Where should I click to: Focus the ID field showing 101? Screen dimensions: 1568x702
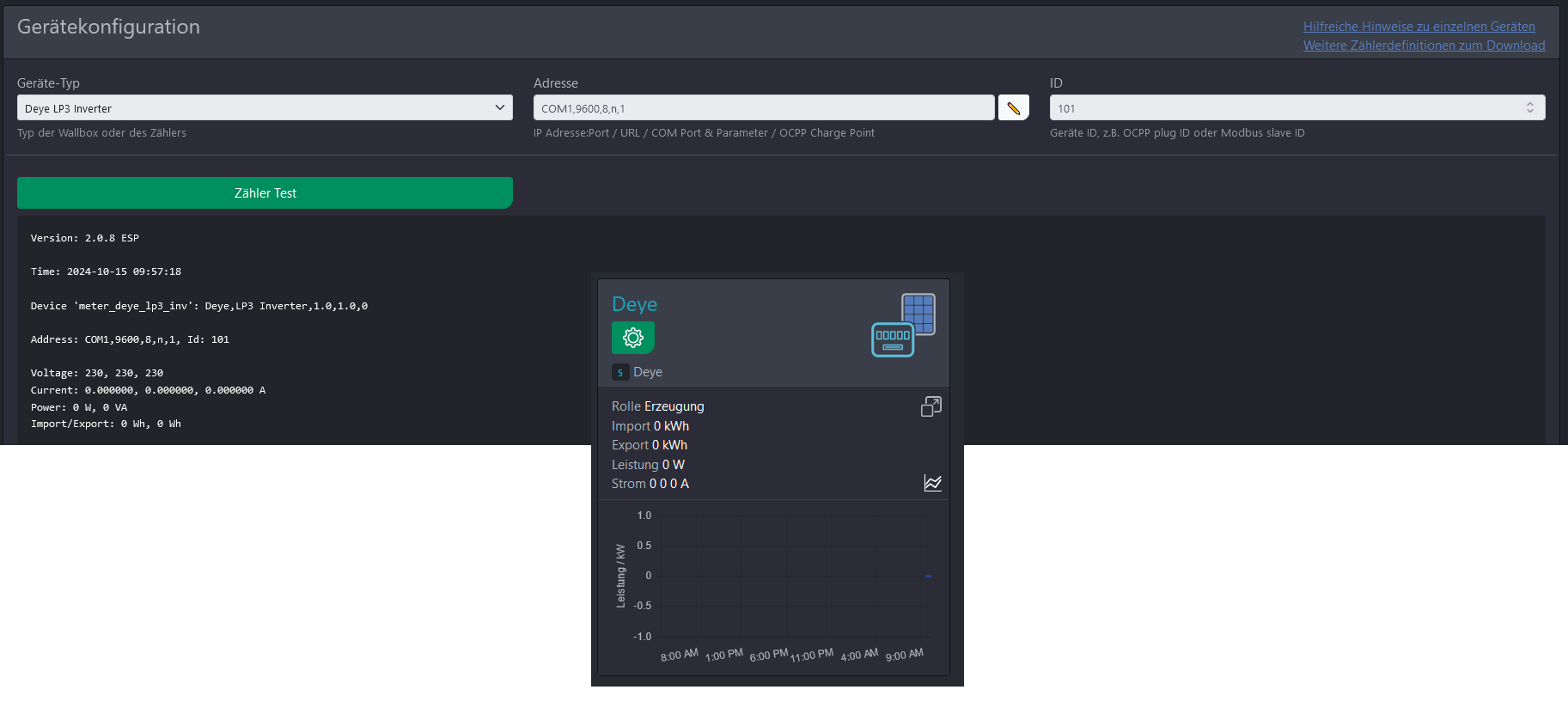pyautogui.click(x=1297, y=108)
